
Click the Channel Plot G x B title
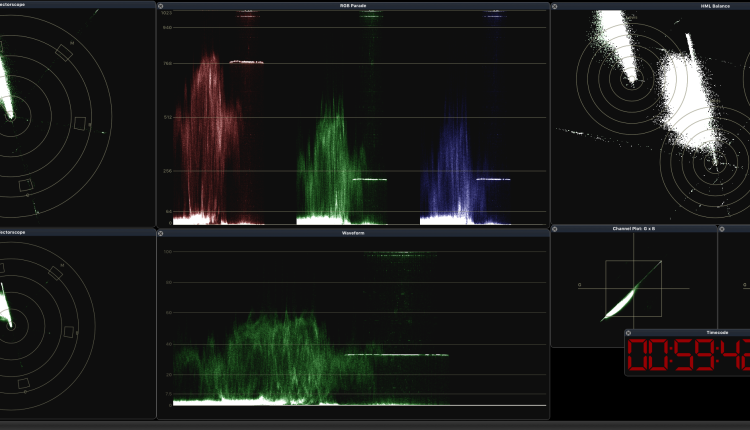[633, 229]
